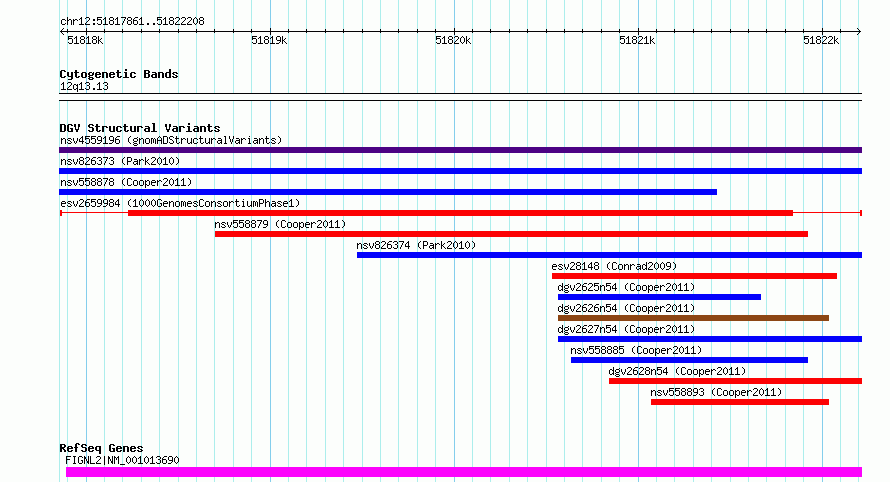Click the nsv558885 blue variant bar

pyautogui.click(x=689, y=360)
